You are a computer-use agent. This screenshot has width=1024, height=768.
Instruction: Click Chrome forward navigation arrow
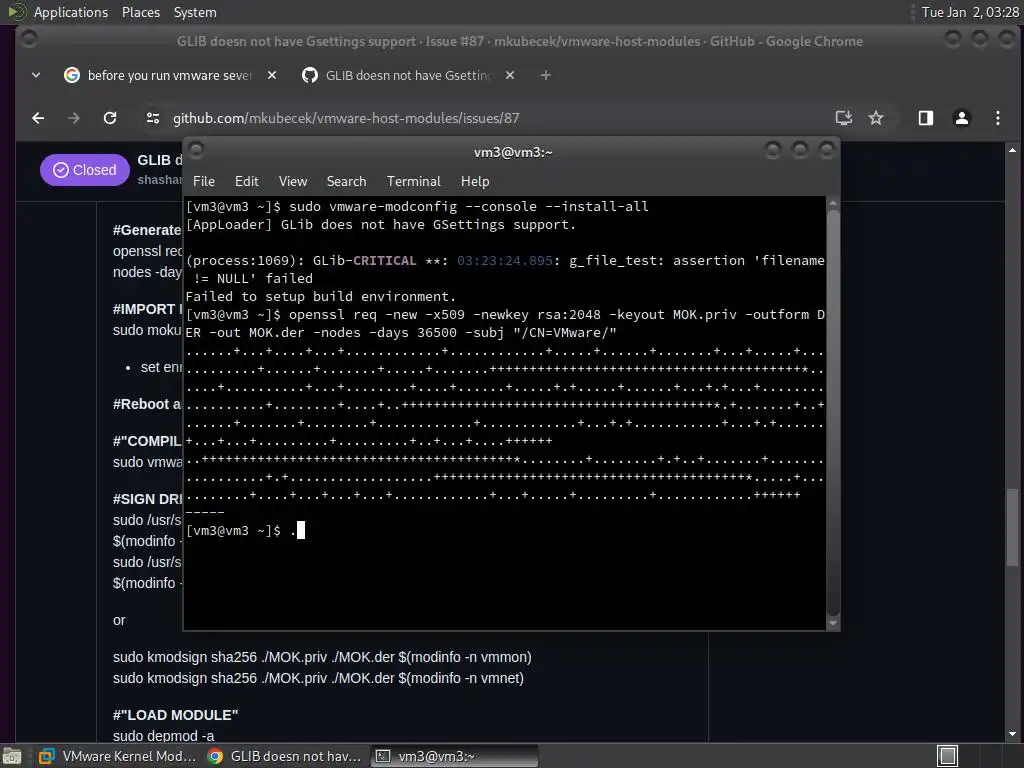click(74, 118)
